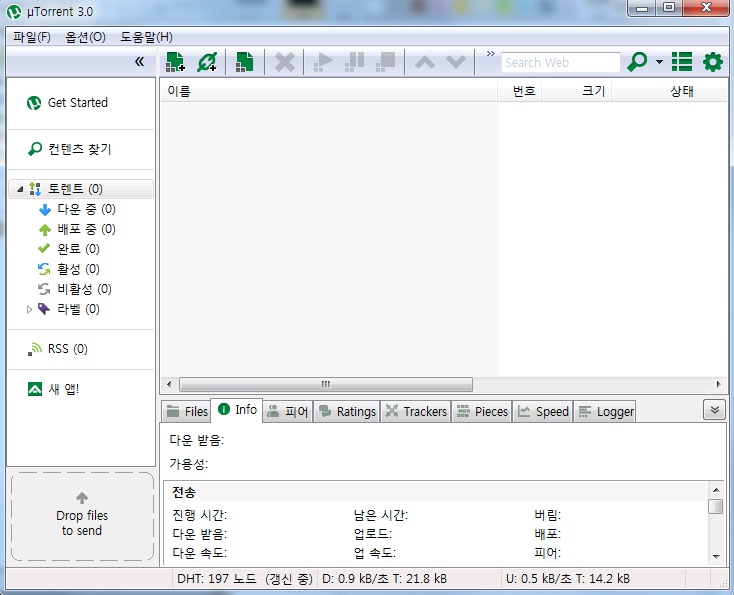734x595 pixels.
Task: Click the info pane scroll up arrow
Action: click(x=716, y=490)
